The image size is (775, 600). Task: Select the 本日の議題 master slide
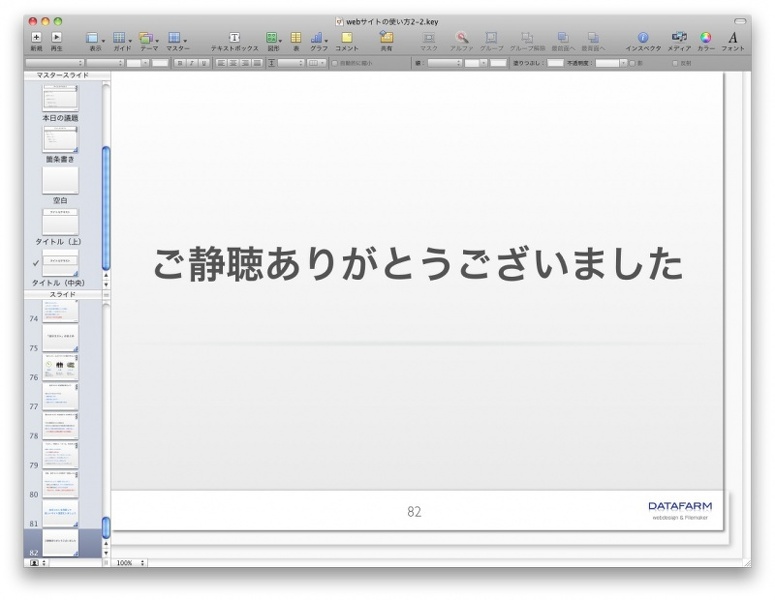click(60, 98)
